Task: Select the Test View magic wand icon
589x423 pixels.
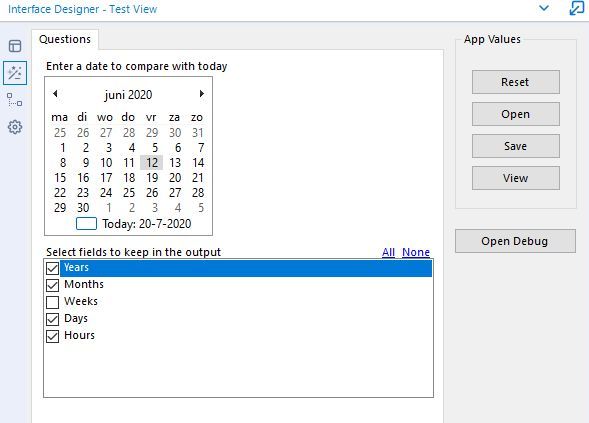Action: pos(15,73)
